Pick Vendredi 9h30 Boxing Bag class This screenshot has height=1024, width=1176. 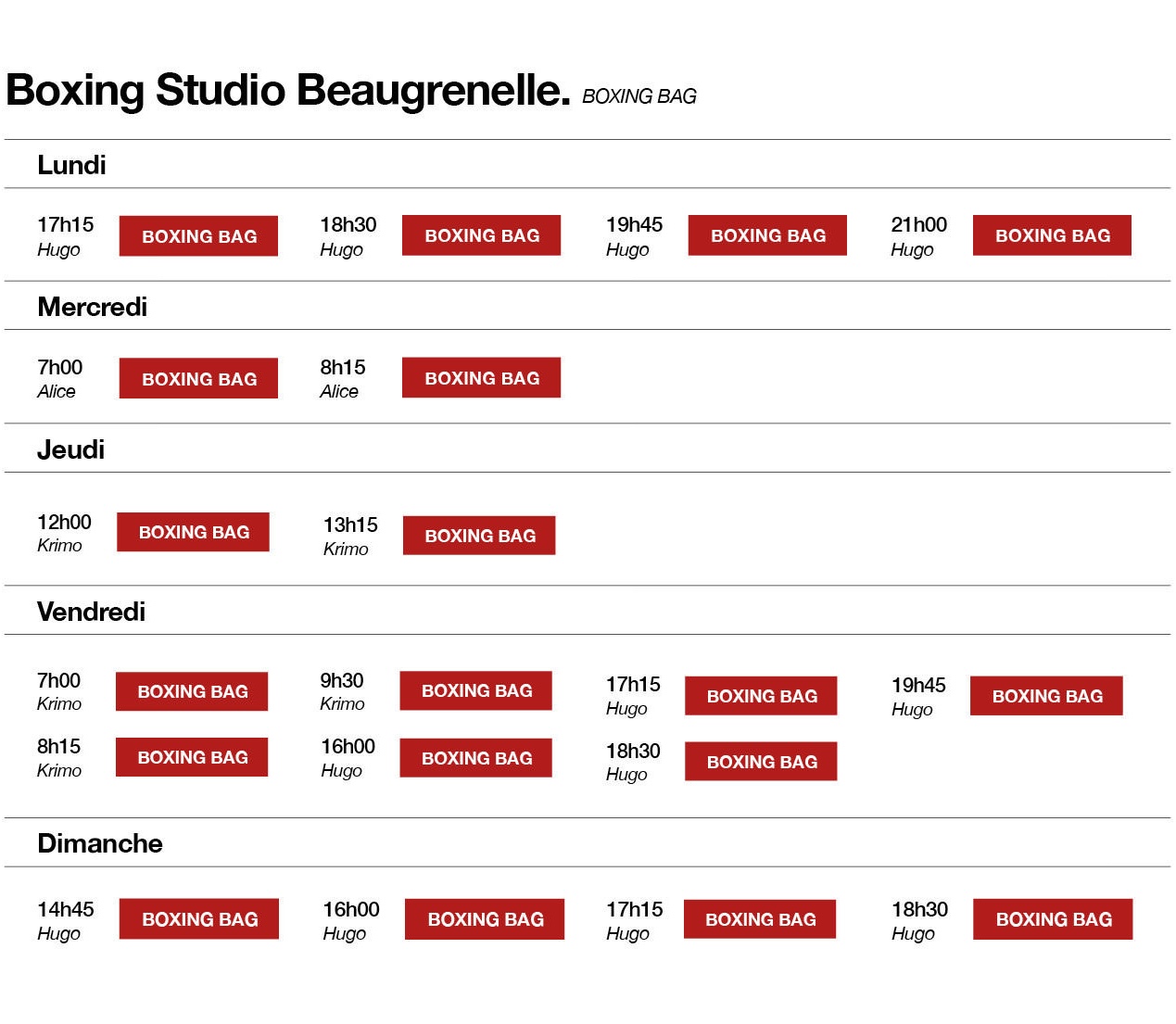(476, 690)
